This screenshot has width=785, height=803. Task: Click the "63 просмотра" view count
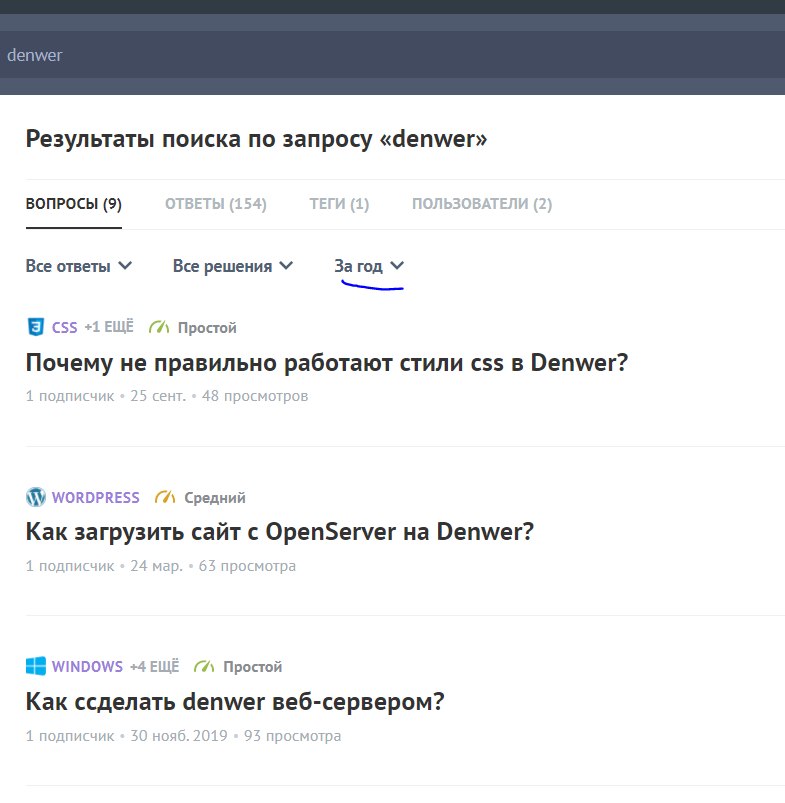tap(247, 566)
